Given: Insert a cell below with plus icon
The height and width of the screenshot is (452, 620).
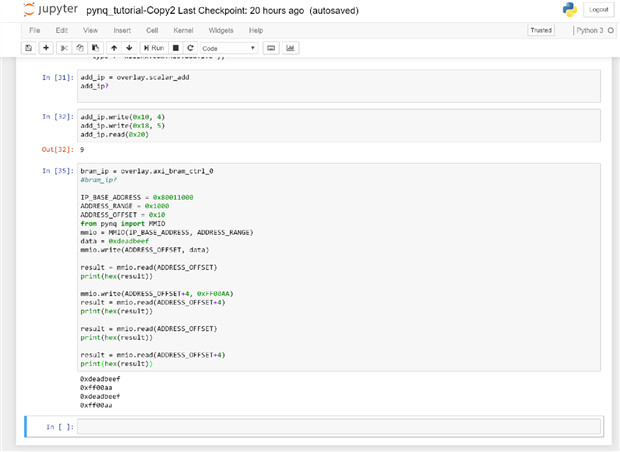Looking at the screenshot, I should click(46, 48).
